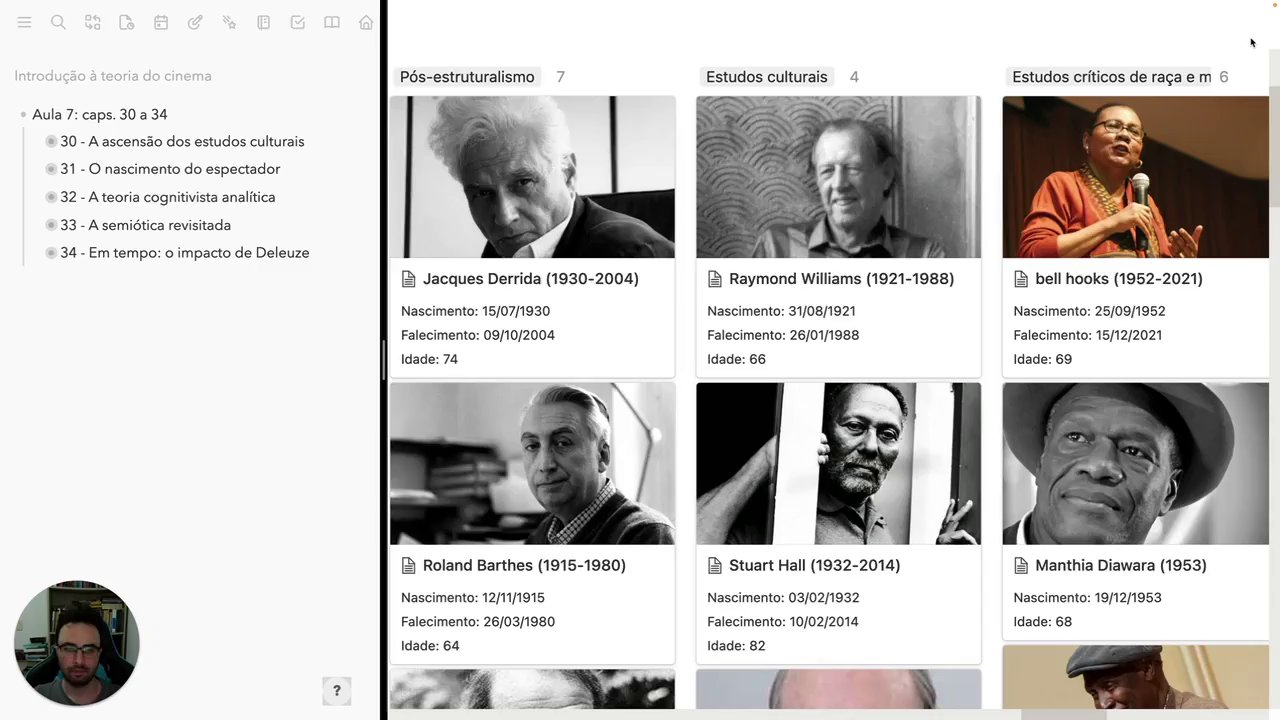Click bullet of Aula 7: caps. 30 a 34
Viewport: 1280px width, 720px height.
[23, 115]
